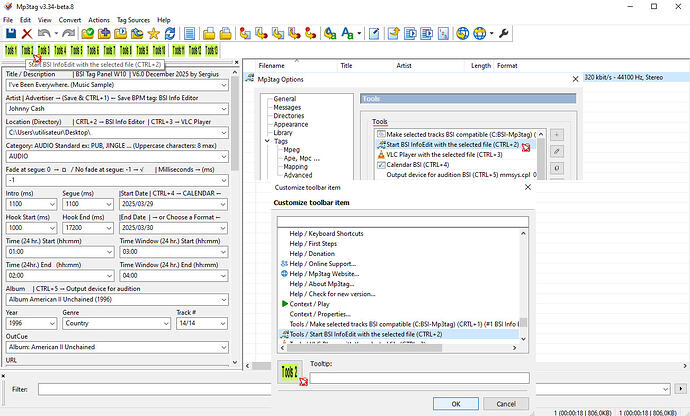
Task: Click Cancel in Customize toolbar item dialog
Action: [506, 404]
